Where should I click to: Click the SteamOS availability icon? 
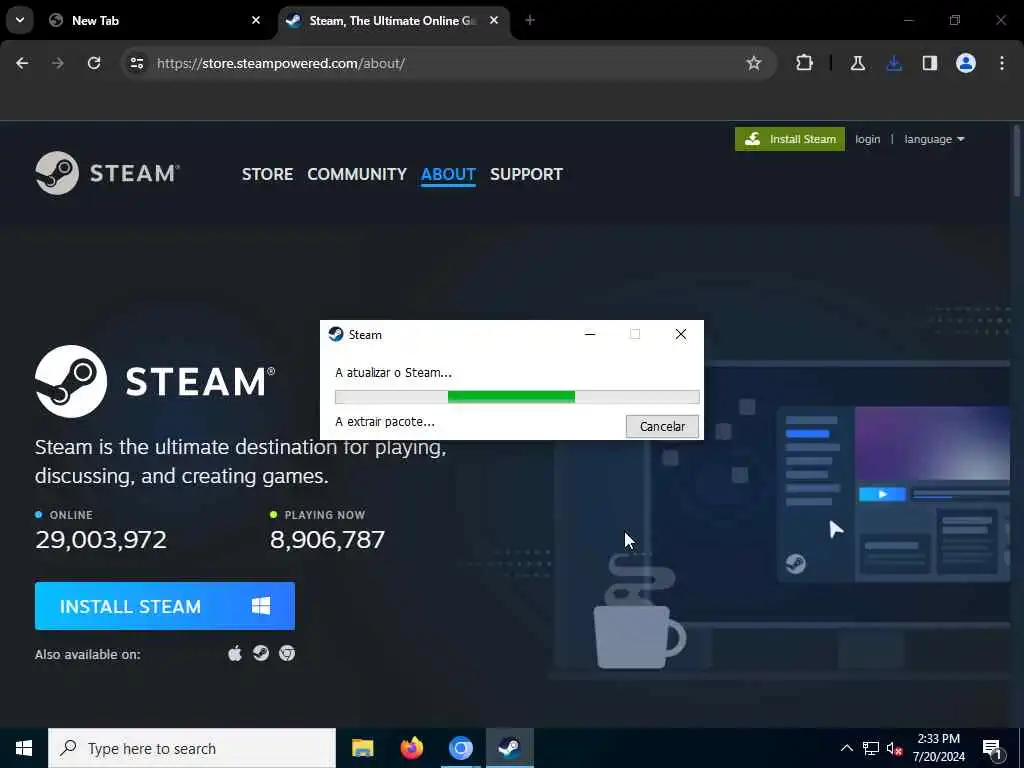pyautogui.click(x=261, y=653)
